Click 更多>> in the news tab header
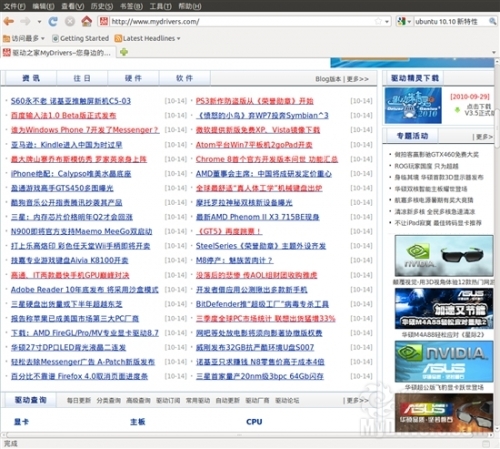 [x=358, y=79]
